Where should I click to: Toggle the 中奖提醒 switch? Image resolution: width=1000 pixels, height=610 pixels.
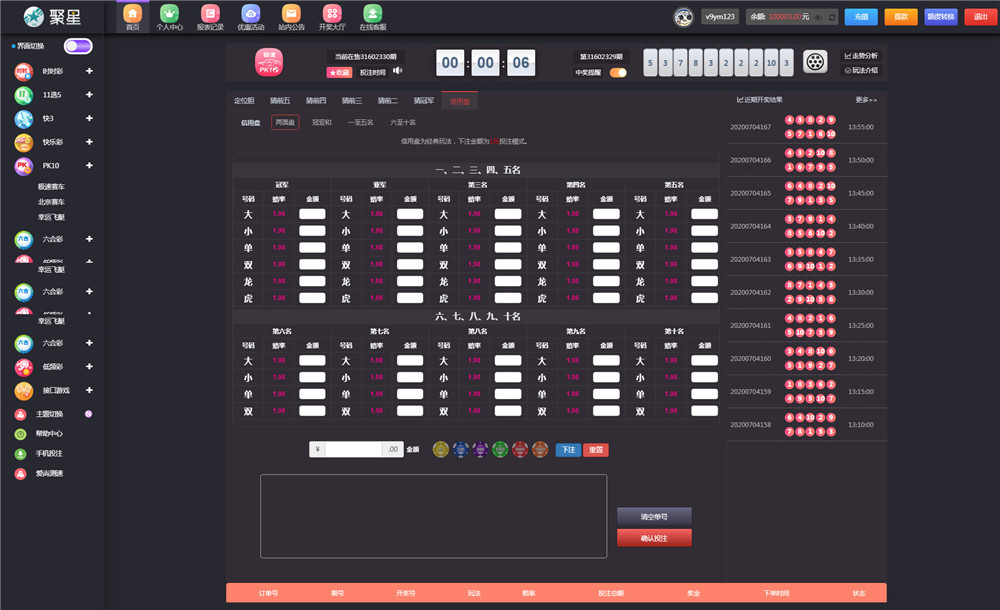point(618,72)
